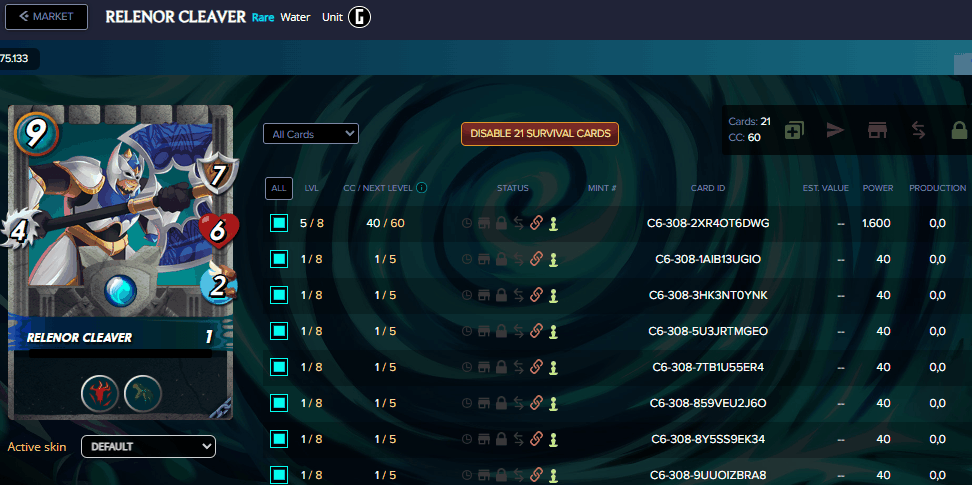Click the transfer arrows icon in top toolbar
The height and width of the screenshot is (485, 972).
[918, 130]
